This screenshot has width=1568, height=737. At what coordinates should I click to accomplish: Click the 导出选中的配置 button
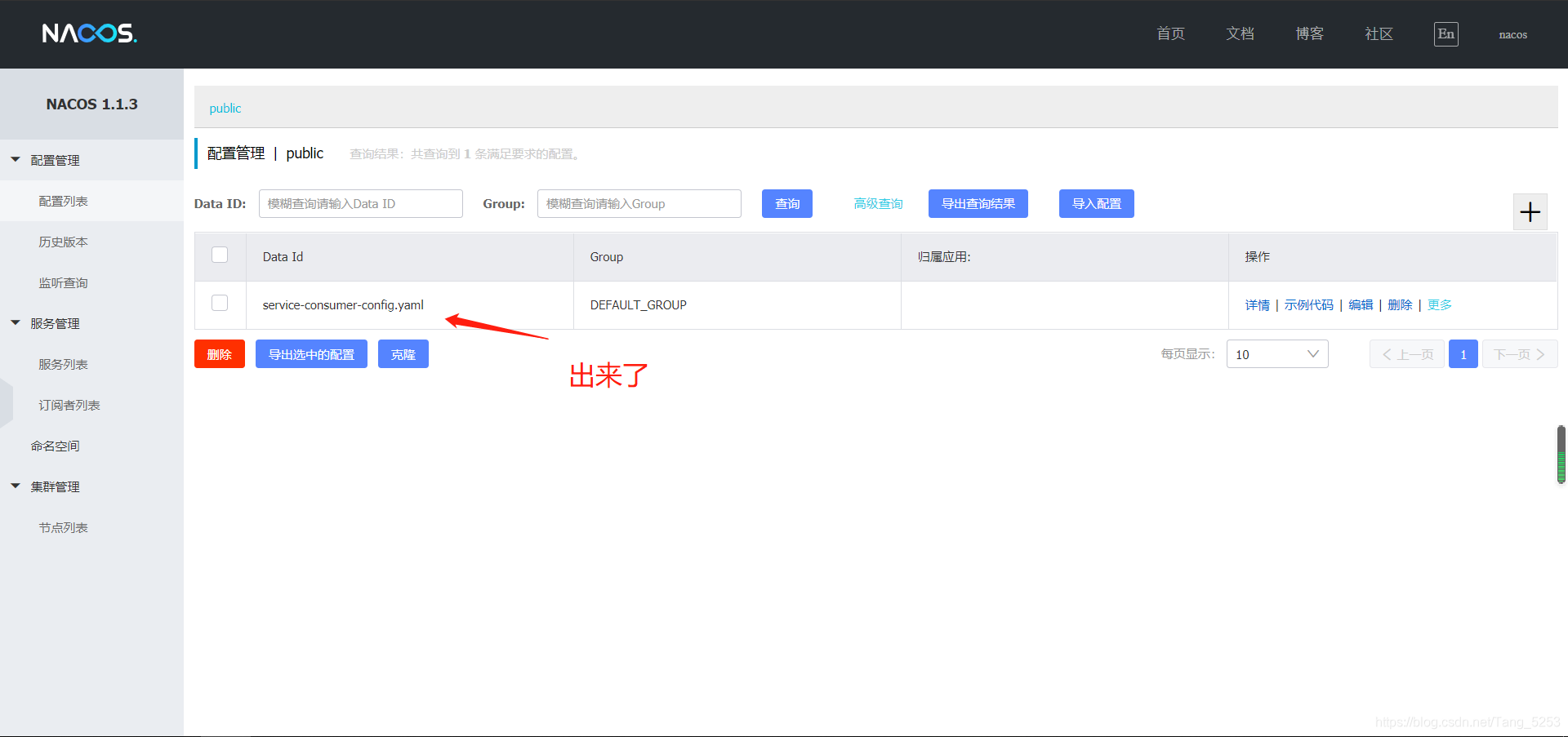point(311,354)
